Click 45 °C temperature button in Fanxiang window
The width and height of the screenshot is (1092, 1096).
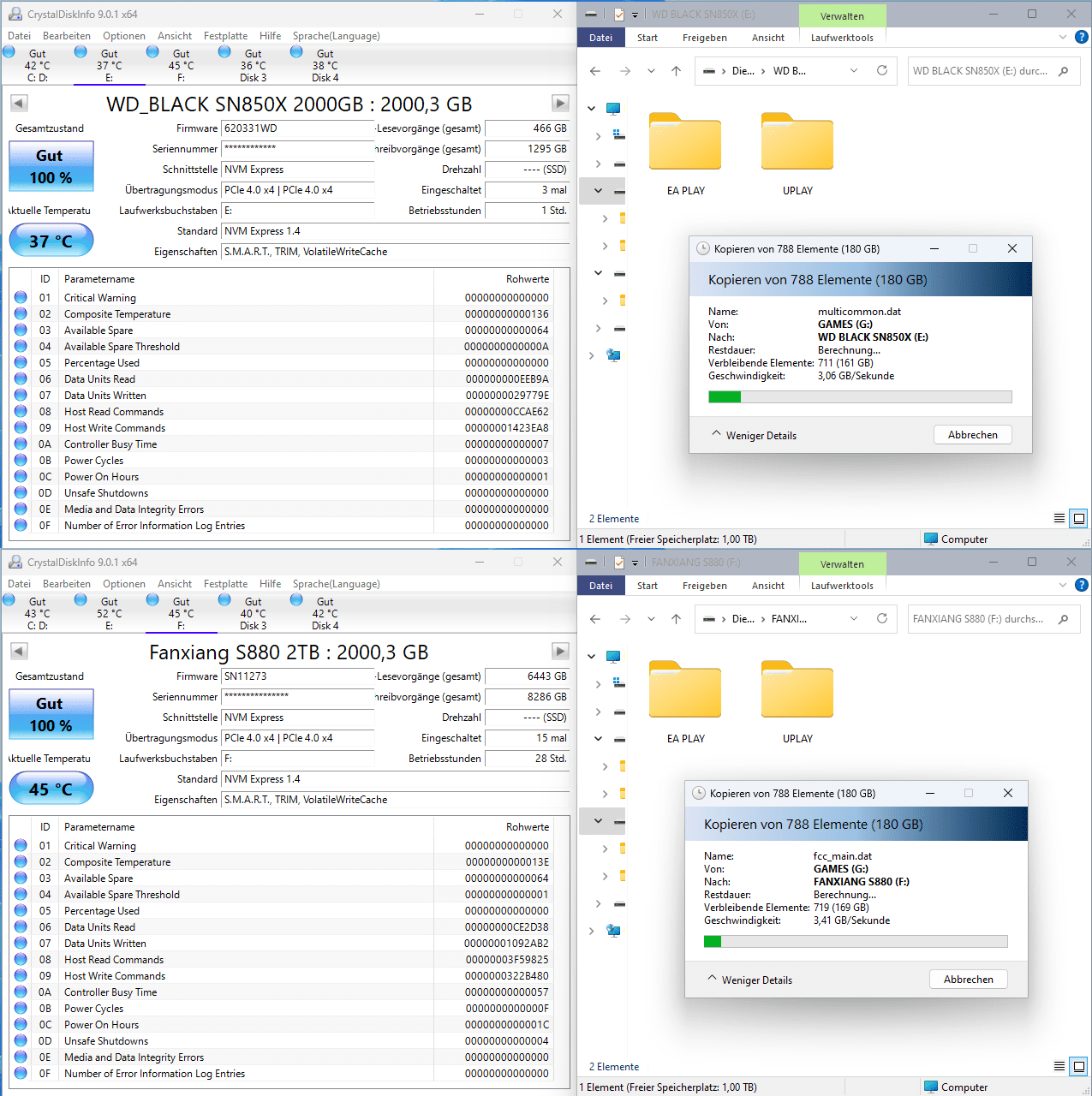tap(51, 789)
